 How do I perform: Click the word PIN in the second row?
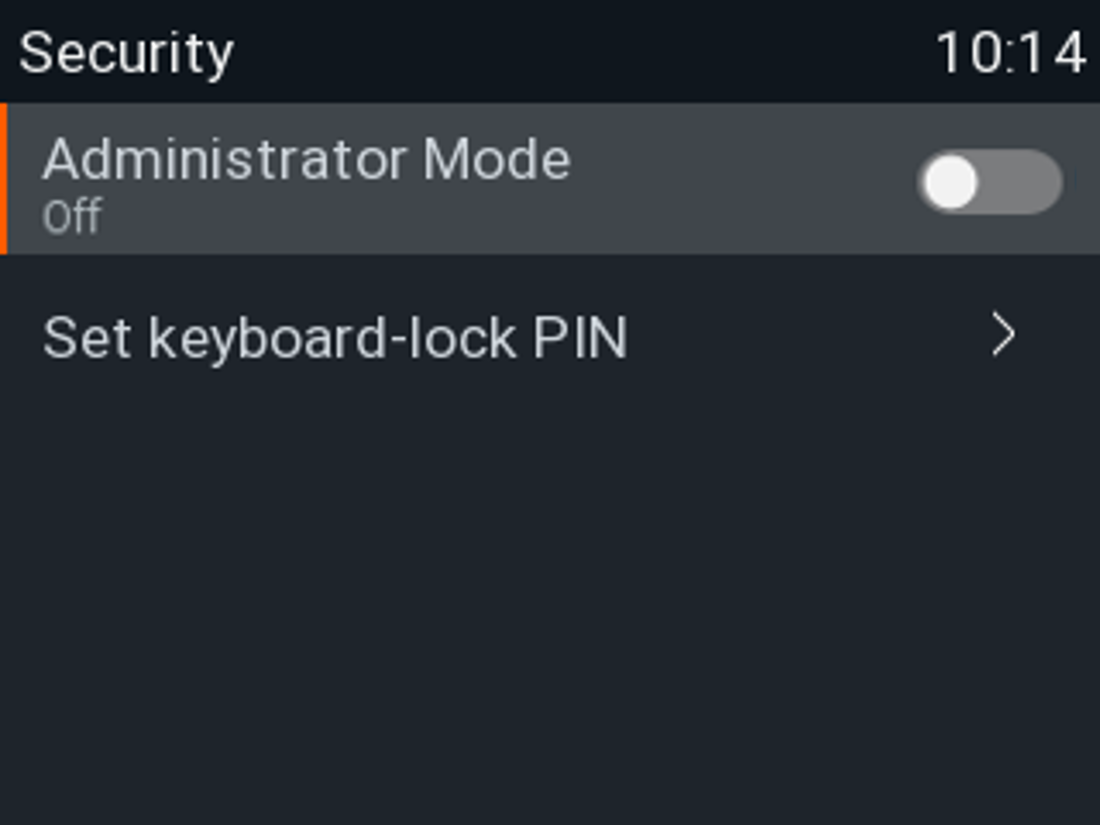coord(580,338)
